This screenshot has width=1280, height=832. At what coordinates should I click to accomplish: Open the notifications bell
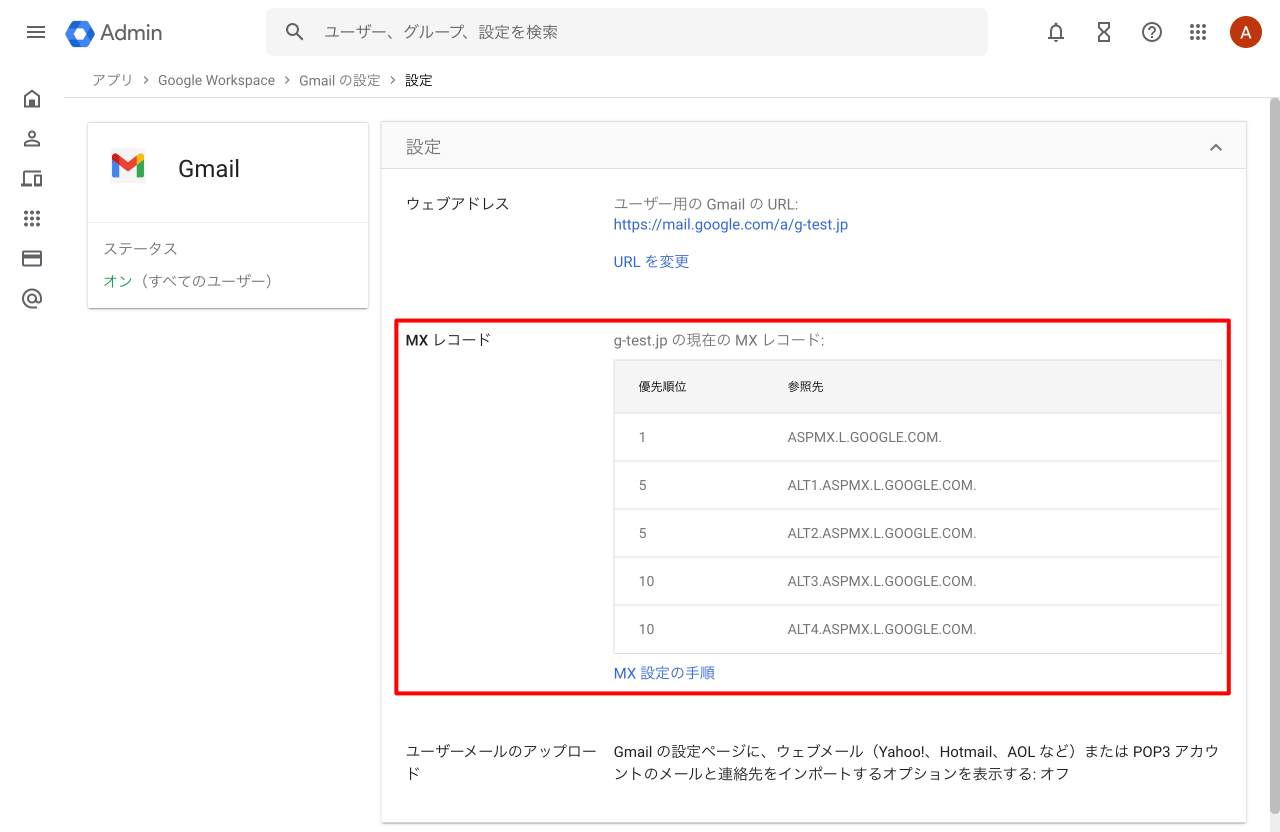pos(1056,32)
